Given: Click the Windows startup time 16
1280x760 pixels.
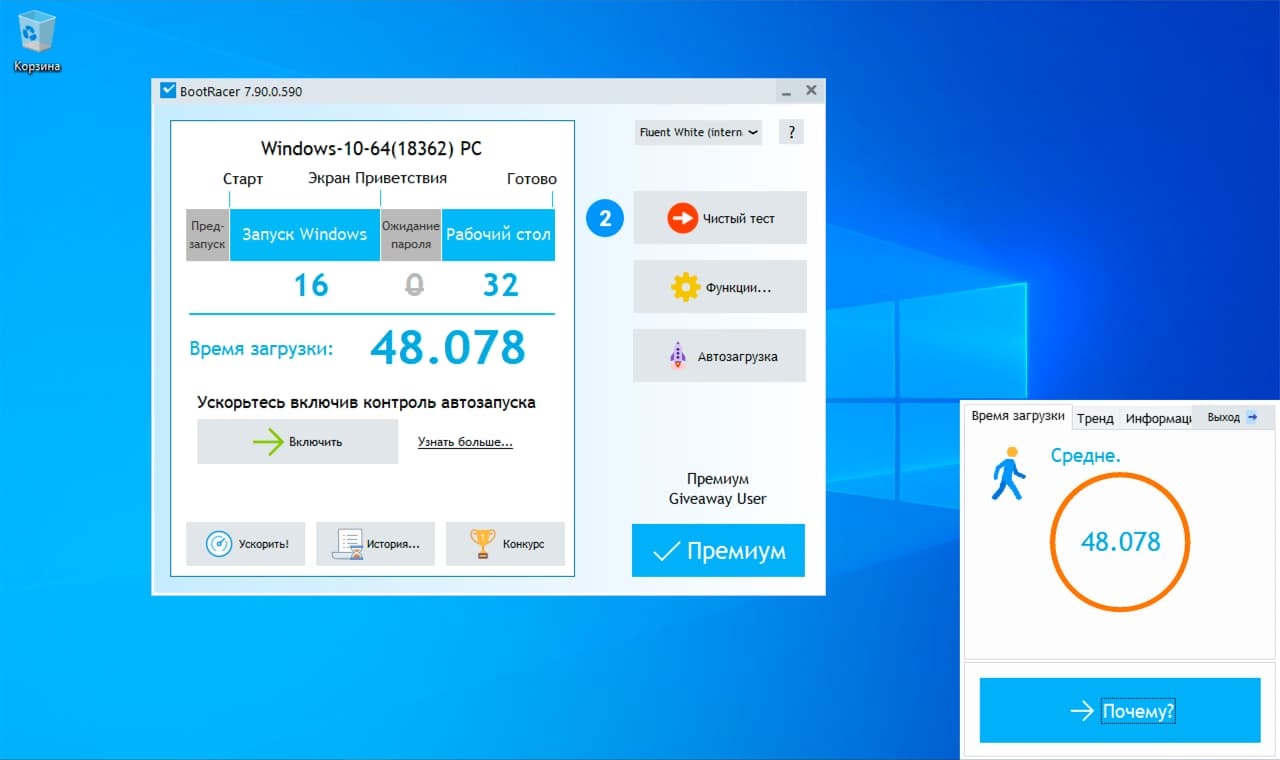Looking at the screenshot, I should pos(311,286).
